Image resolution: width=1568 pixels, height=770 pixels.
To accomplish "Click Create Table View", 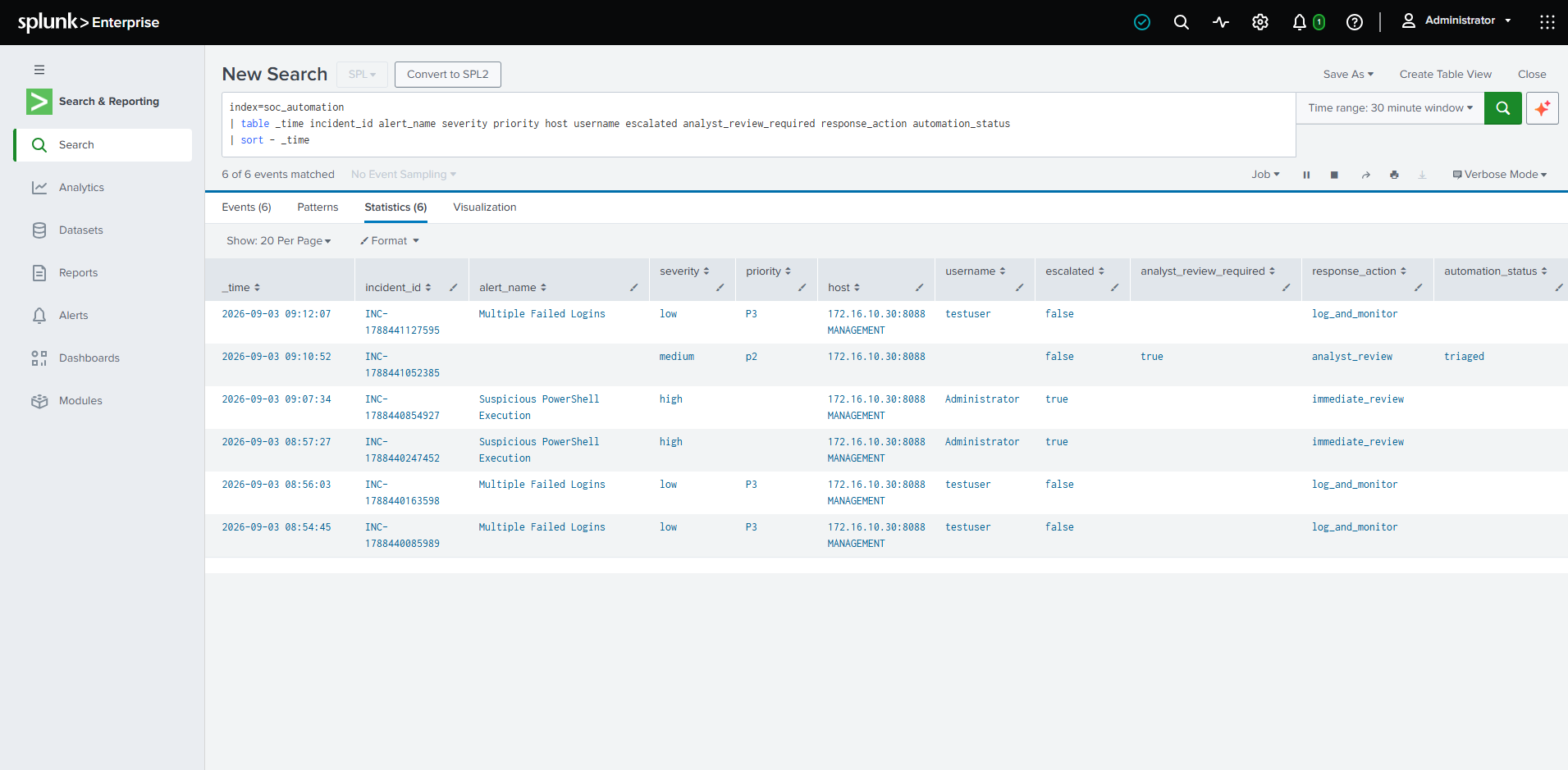I will click(x=1446, y=75).
